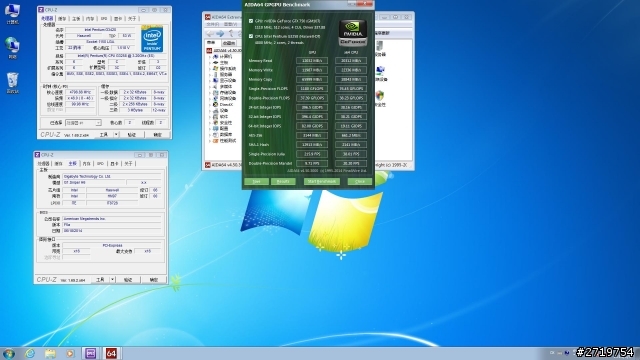This screenshot has height=360, width=640.
Task: Open the Network desktop icon
Action: click(x=12, y=47)
